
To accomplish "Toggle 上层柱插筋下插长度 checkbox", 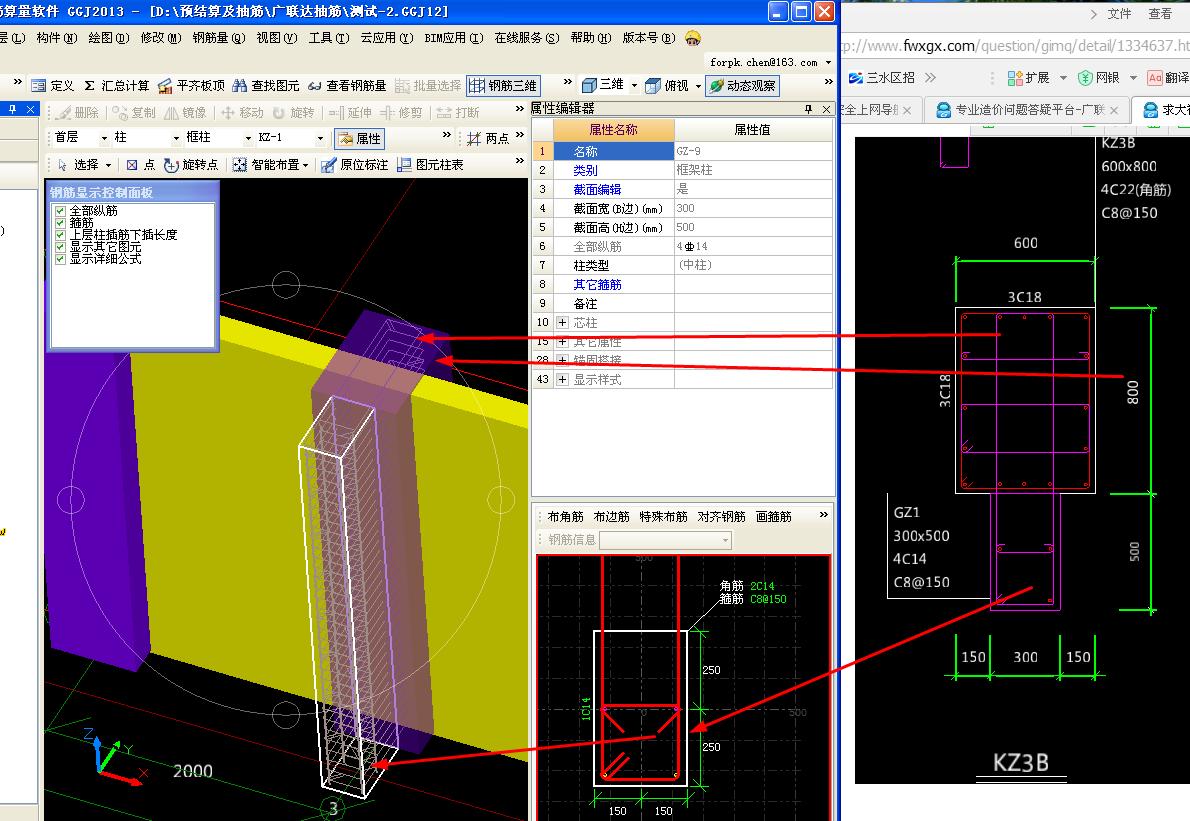I will pos(60,234).
